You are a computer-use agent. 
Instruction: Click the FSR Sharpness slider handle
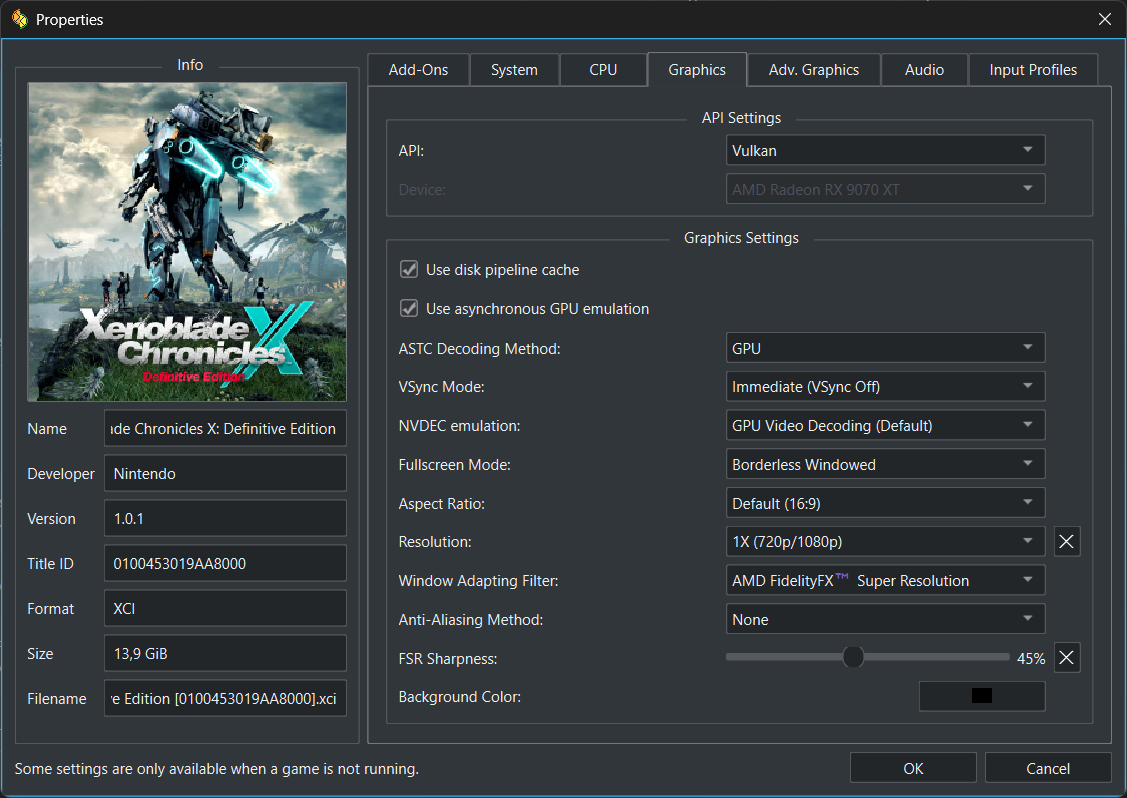coord(853,657)
